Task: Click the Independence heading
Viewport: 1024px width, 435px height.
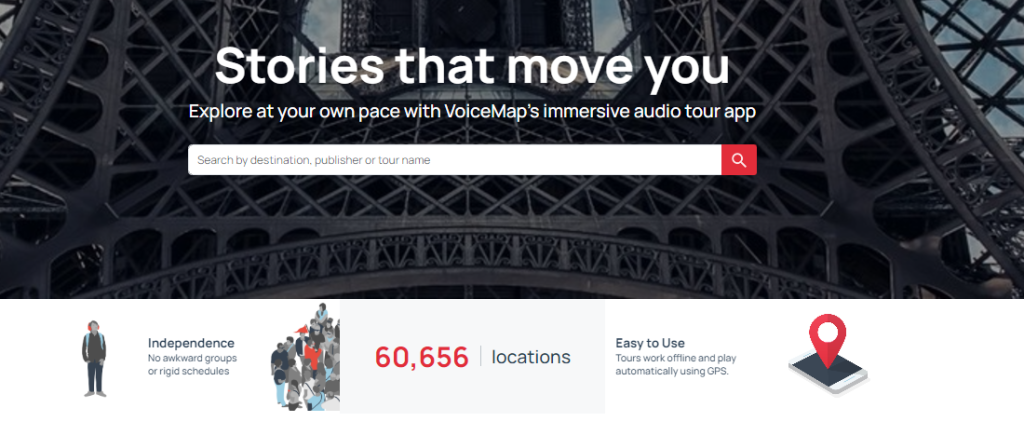Action: click(191, 343)
